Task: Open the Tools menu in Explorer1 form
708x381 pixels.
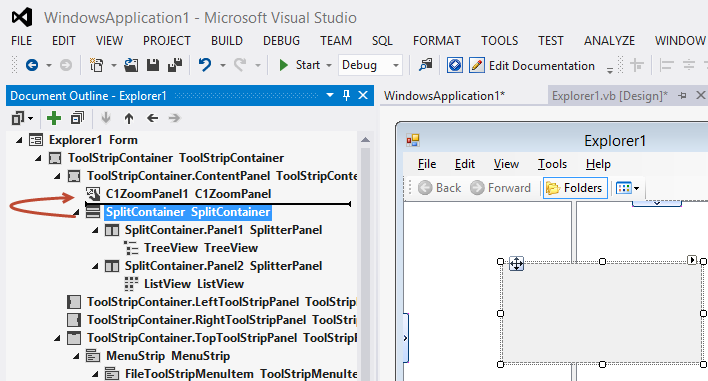Action: (552, 164)
